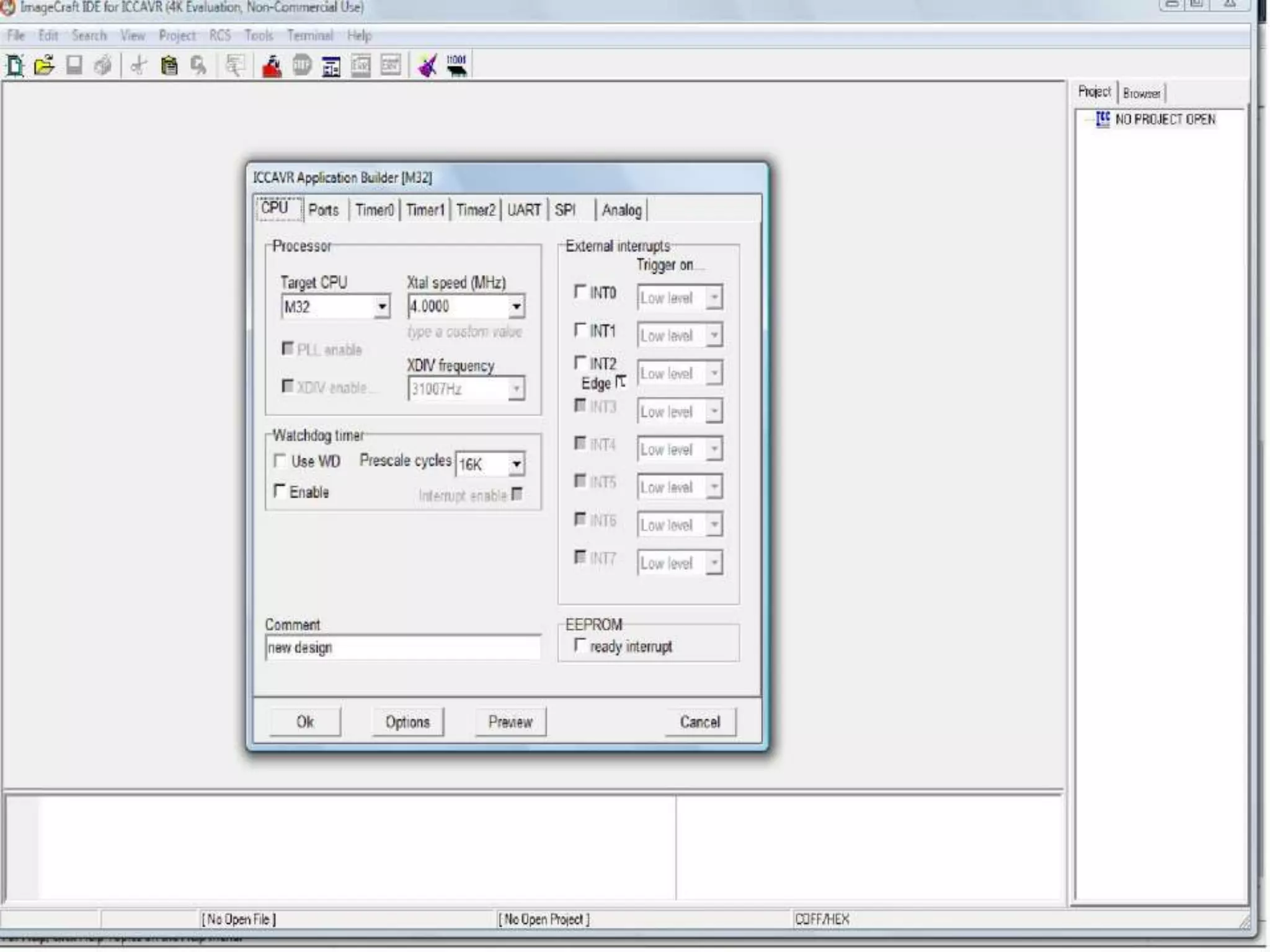Image resolution: width=1270 pixels, height=952 pixels.
Task: Click the previous error icon
Action: [361, 65]
